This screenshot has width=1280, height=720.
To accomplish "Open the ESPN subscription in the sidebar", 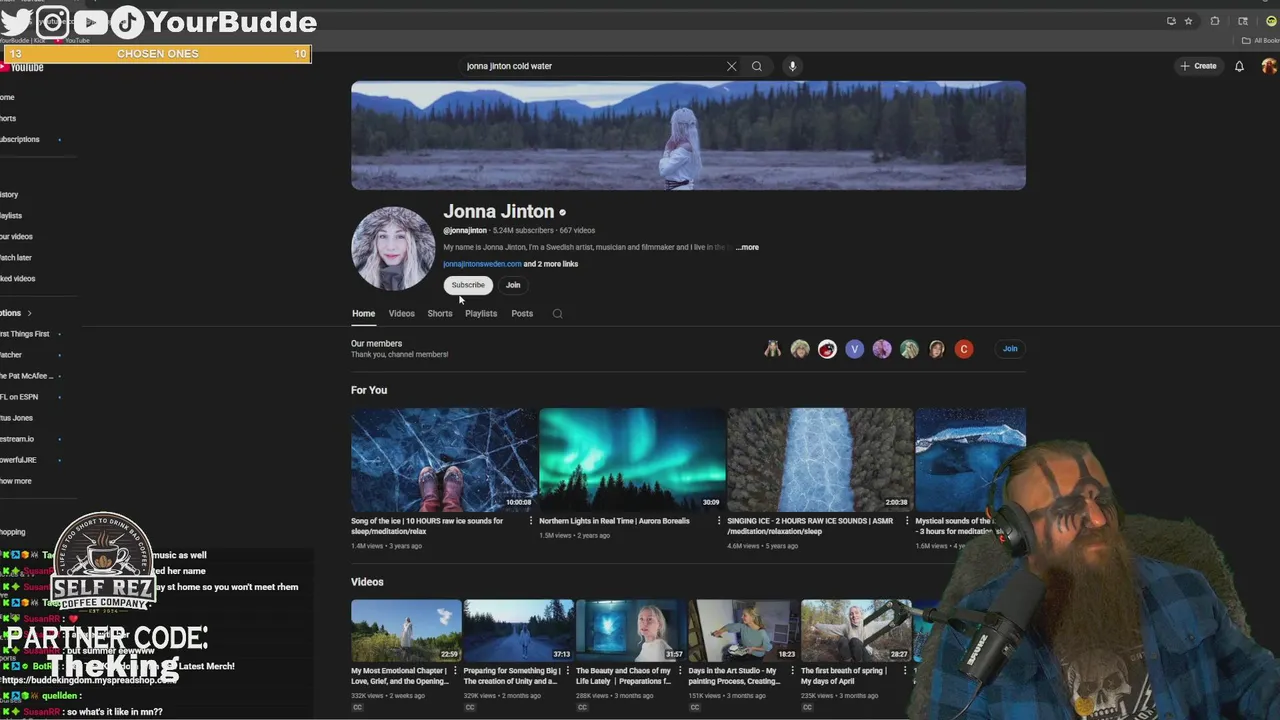I will [x=20, y=397].
